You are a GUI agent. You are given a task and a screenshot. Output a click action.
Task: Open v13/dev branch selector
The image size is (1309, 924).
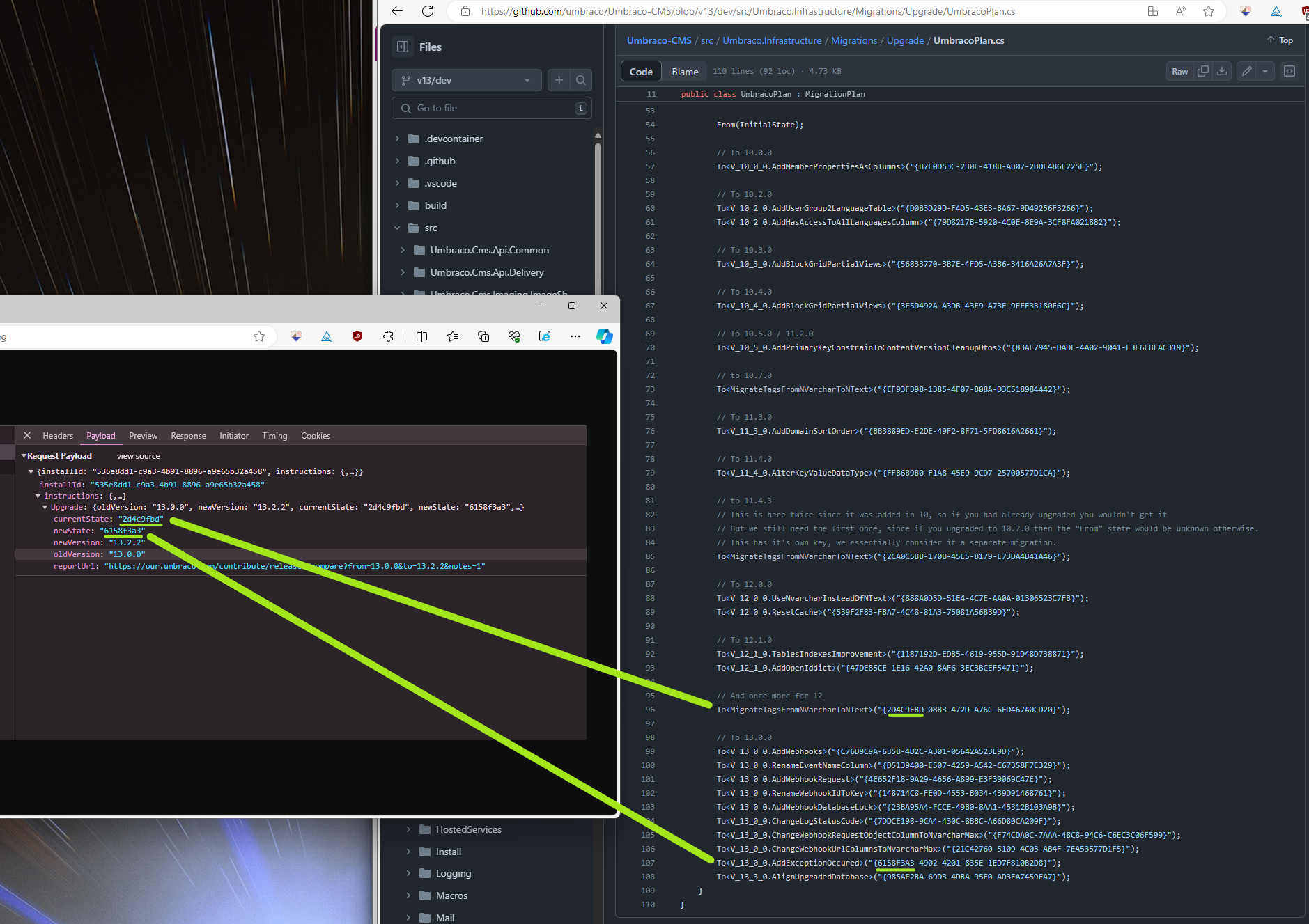point(466,80)
